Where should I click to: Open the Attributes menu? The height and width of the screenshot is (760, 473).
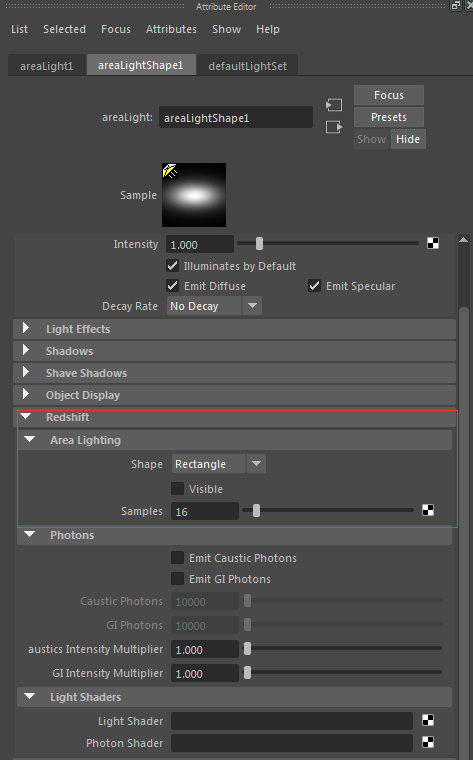[171, 29]
